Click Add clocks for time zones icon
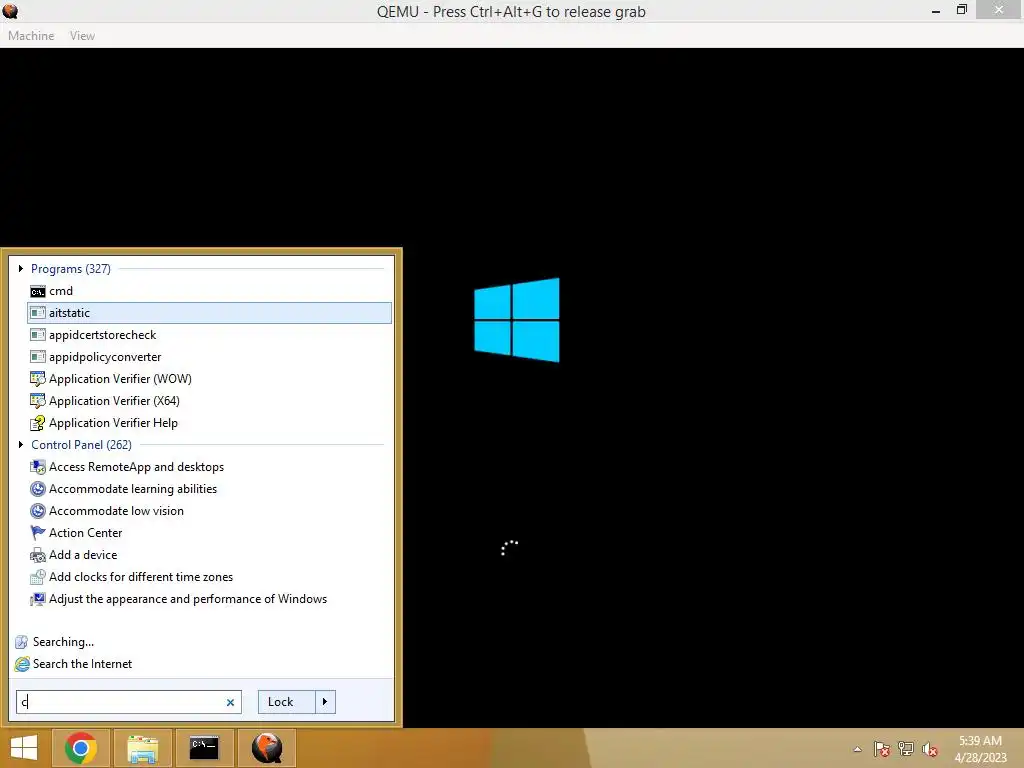This screenshot has height=768, width=1024. tap(38, 577)
